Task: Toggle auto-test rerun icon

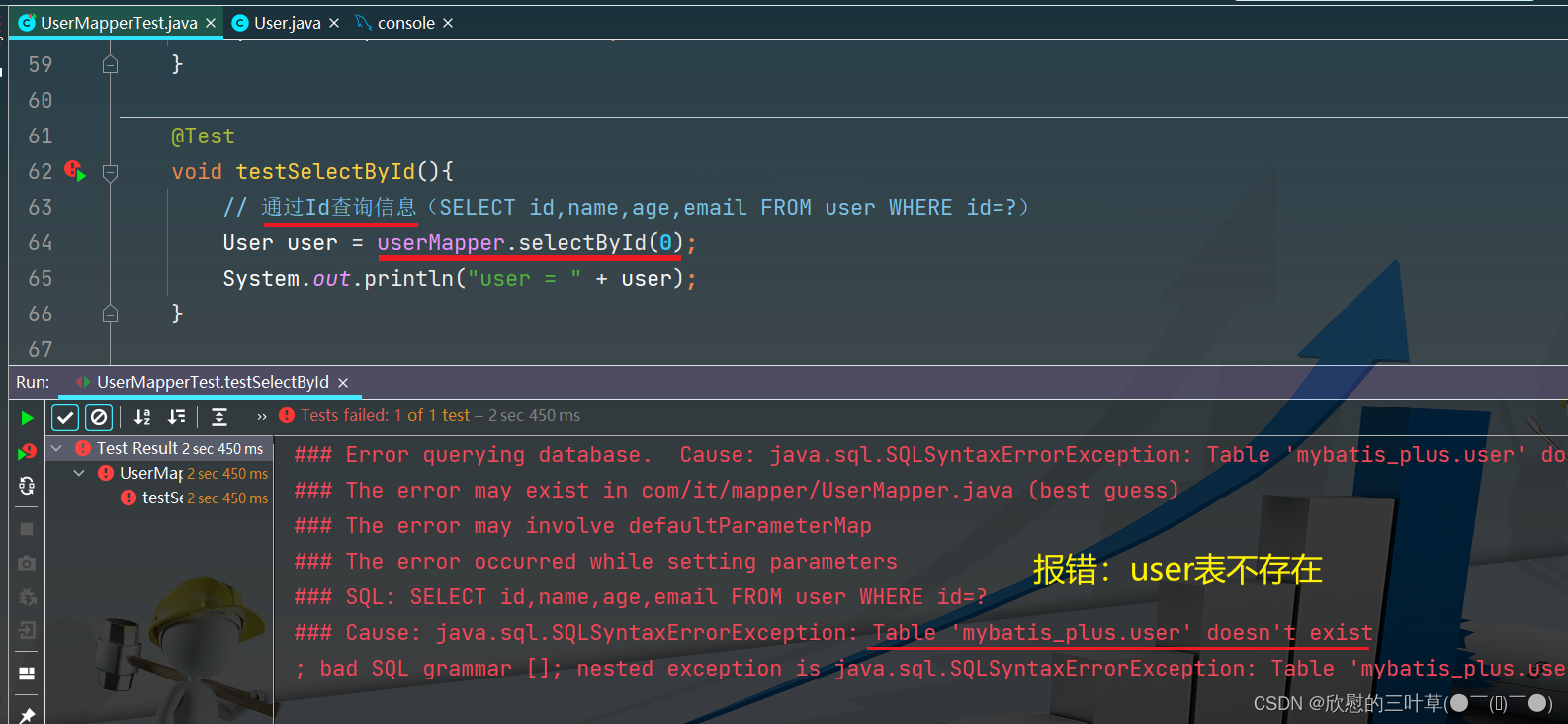Action: point(27,486)
